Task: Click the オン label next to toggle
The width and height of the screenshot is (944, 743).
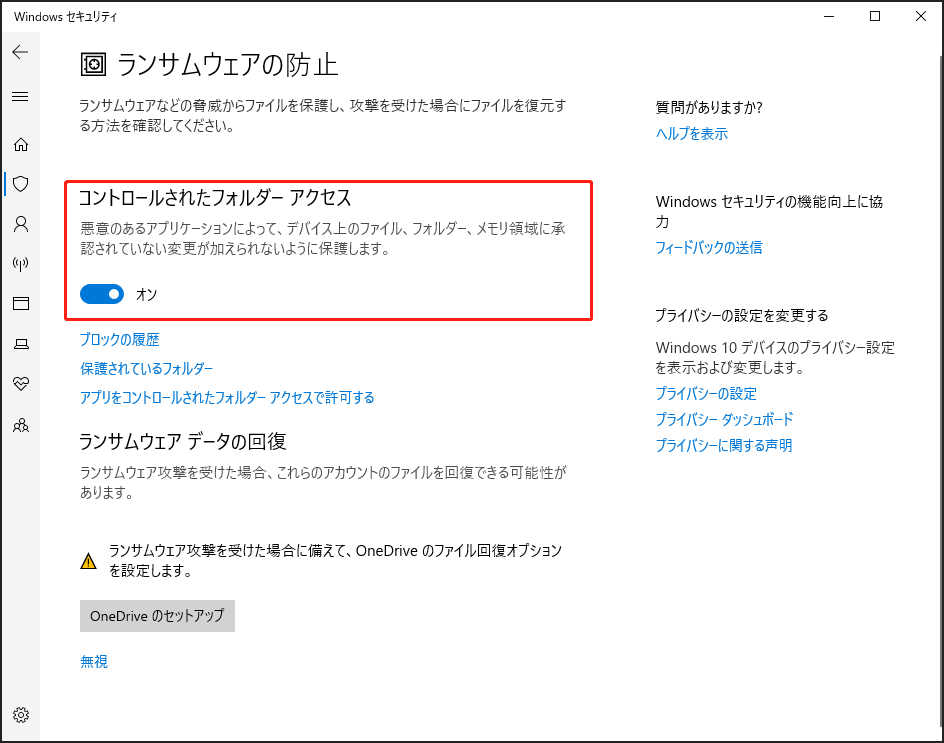Action: [x=146, y=294]
